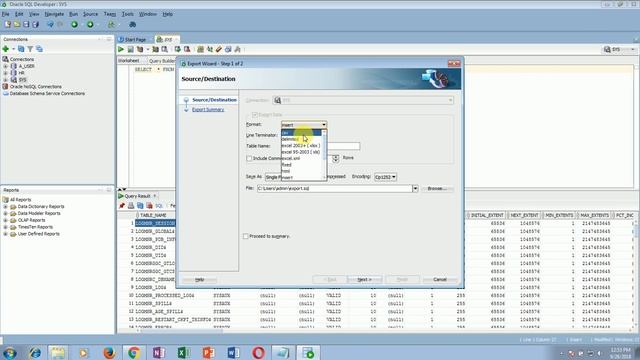640x360 pixels.
Task: Expand the A_USER connection node
Action: 6,66
